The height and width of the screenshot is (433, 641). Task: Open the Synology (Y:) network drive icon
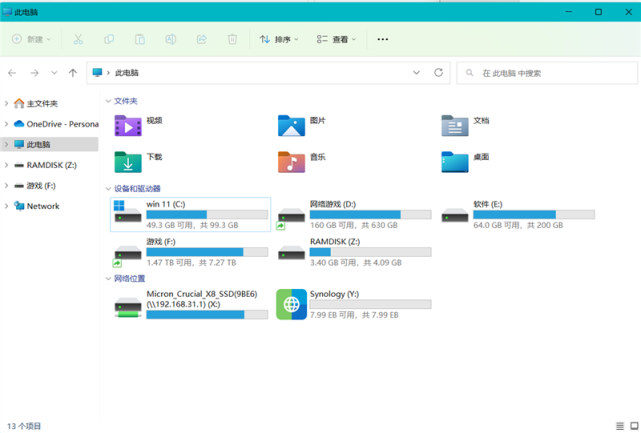pyautogui.click(x=291, y=305)
